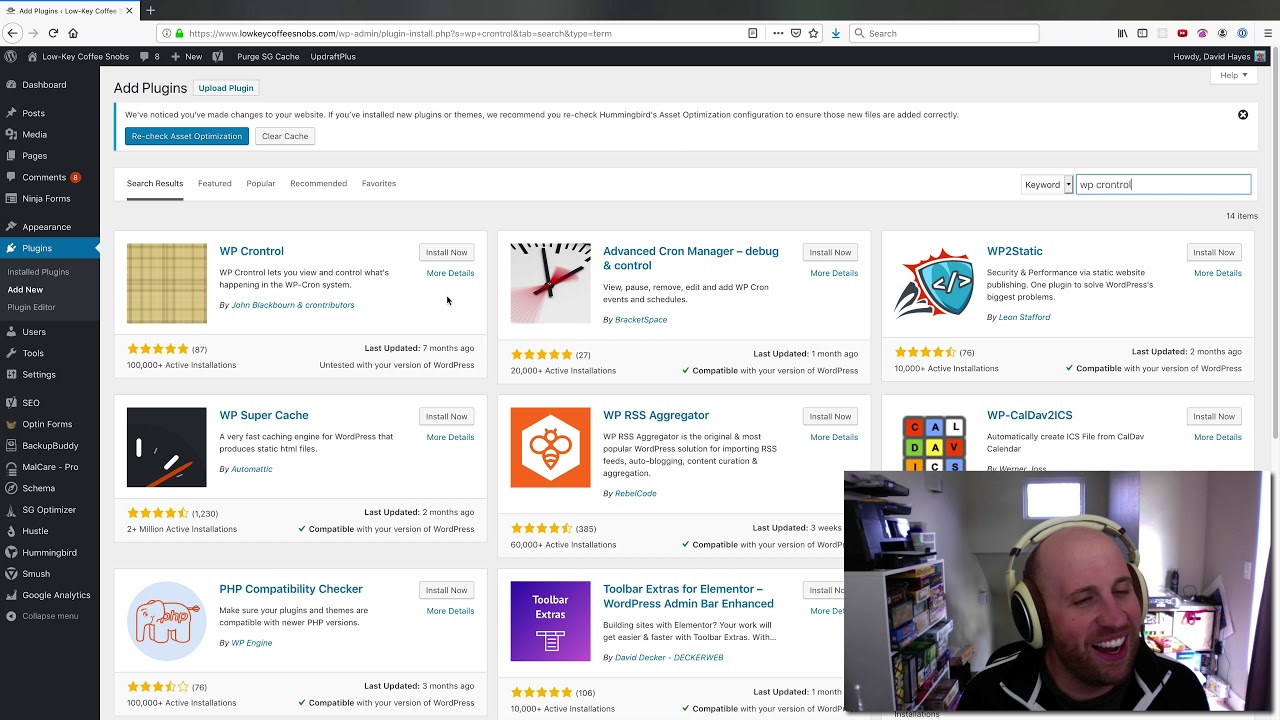
Task: Click the PHP Compatibility Checker elephant thumbnail
Action: click(167, 621)
